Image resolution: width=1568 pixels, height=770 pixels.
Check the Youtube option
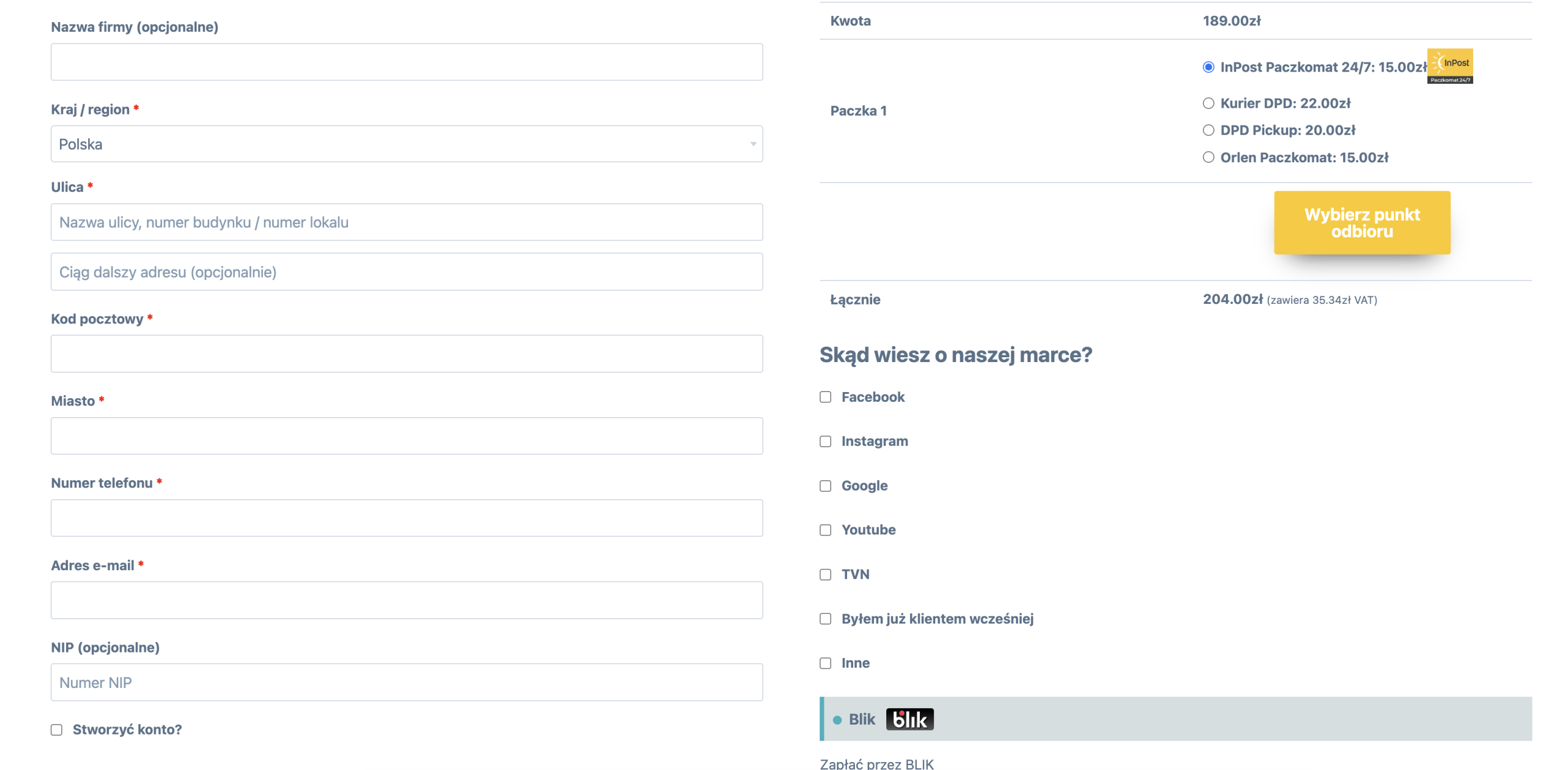(x=825, y=530)
